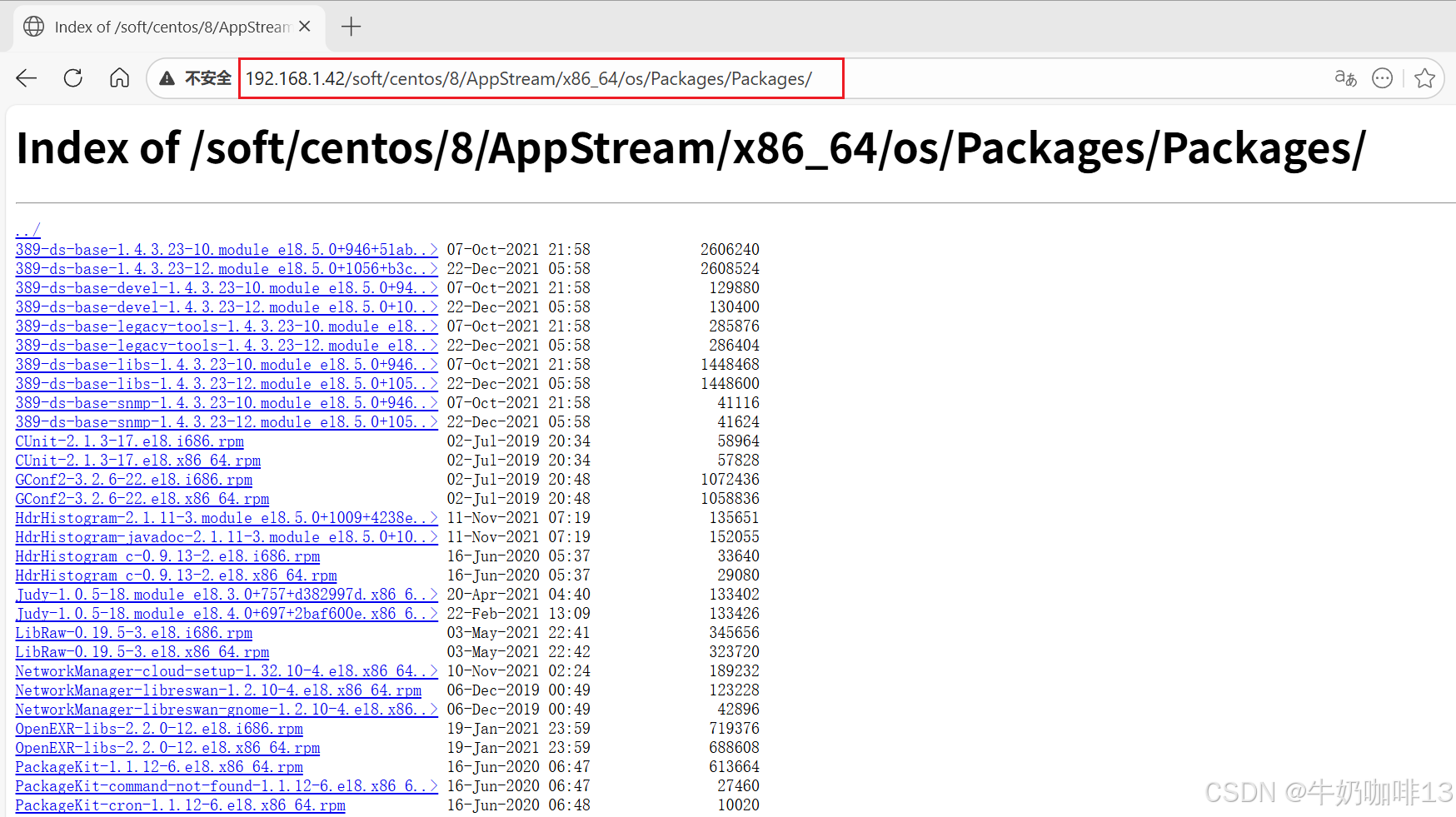The height and width of the screenshot is (817, 1456).
Task: Open HdrHistogram-javadoc-2.1.11-3 link
Action: (x=227, y=537)
